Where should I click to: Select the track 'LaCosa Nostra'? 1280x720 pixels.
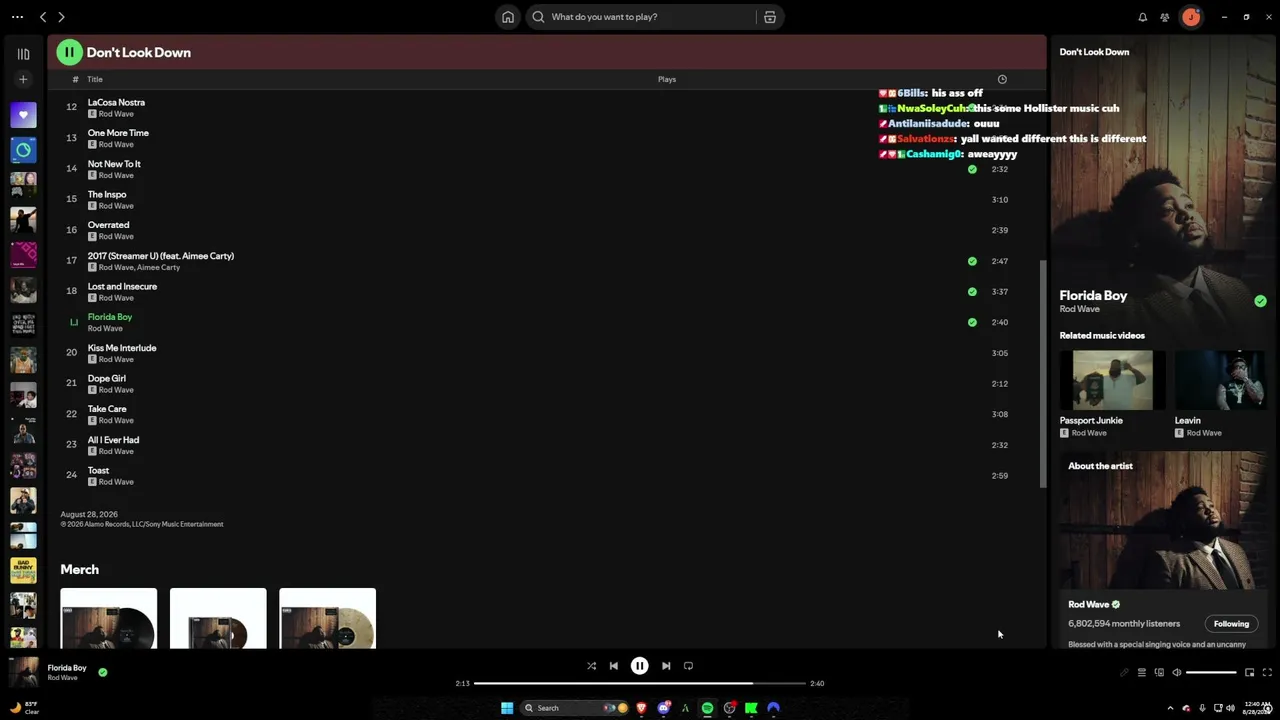pos(116,102)
